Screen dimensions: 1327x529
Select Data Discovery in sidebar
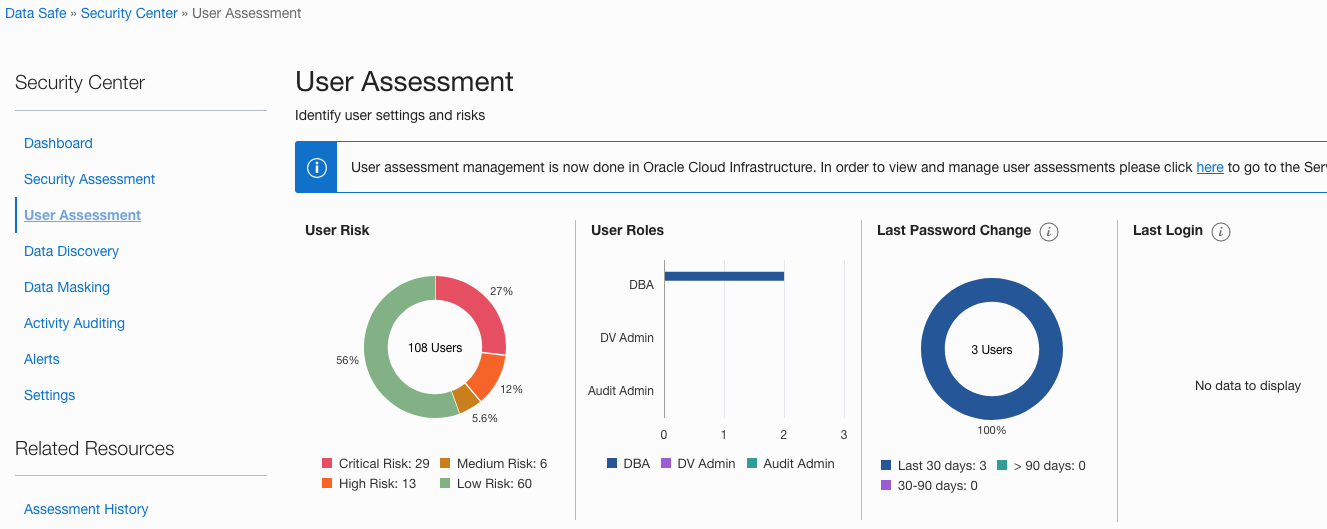pos(71,251)
